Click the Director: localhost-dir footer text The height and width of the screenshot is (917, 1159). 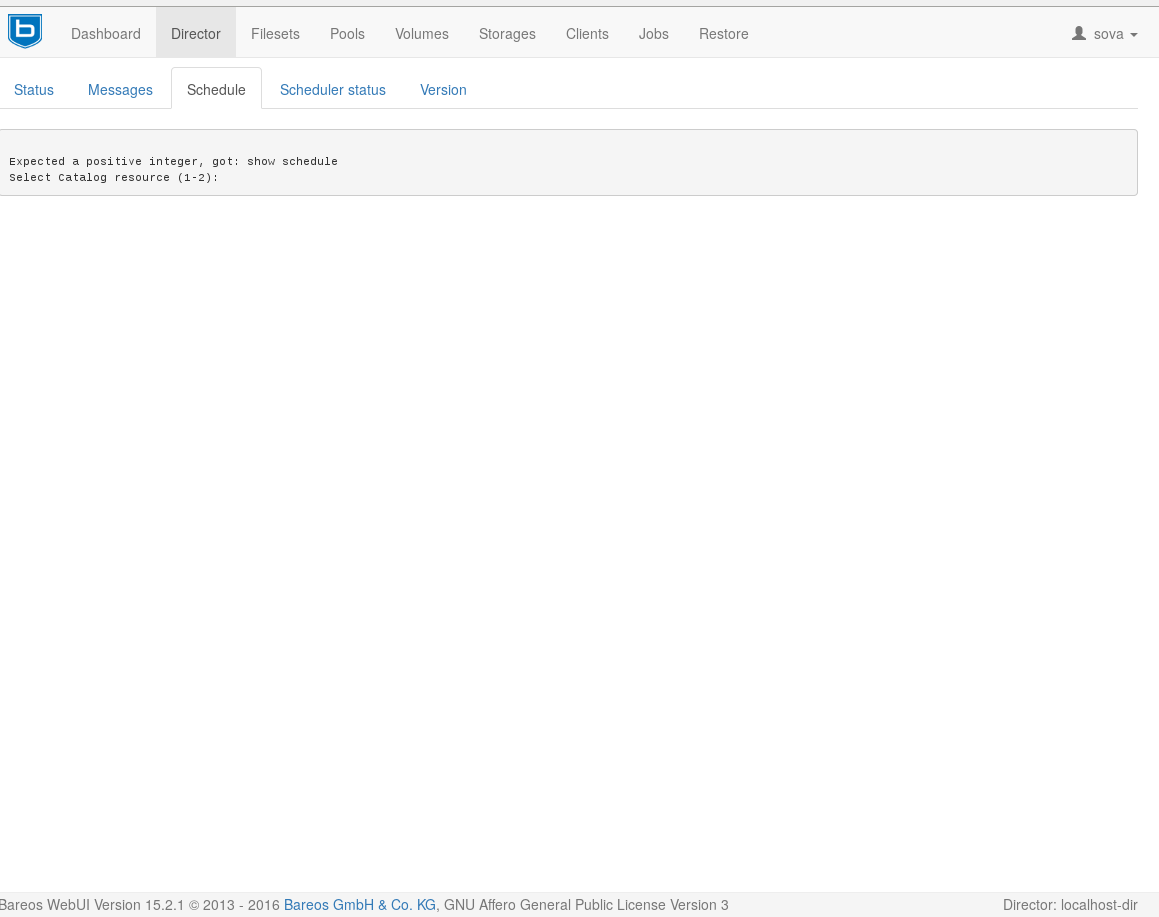[x=1070, y=905]
